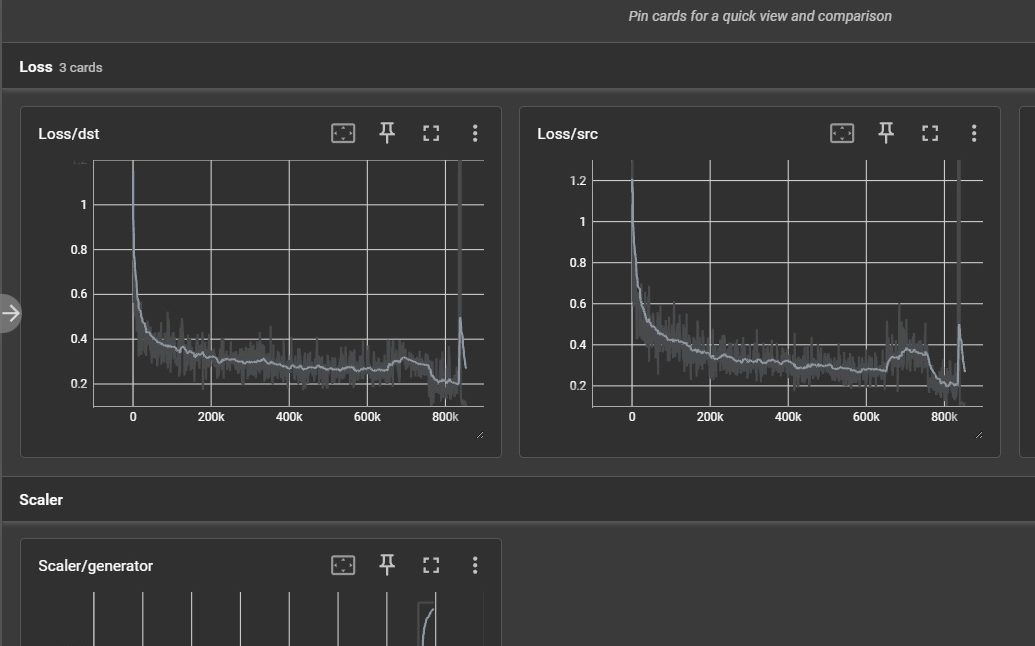Open more options menu for Loss/dst card
1035x646 pixels.
click(475, 133)
